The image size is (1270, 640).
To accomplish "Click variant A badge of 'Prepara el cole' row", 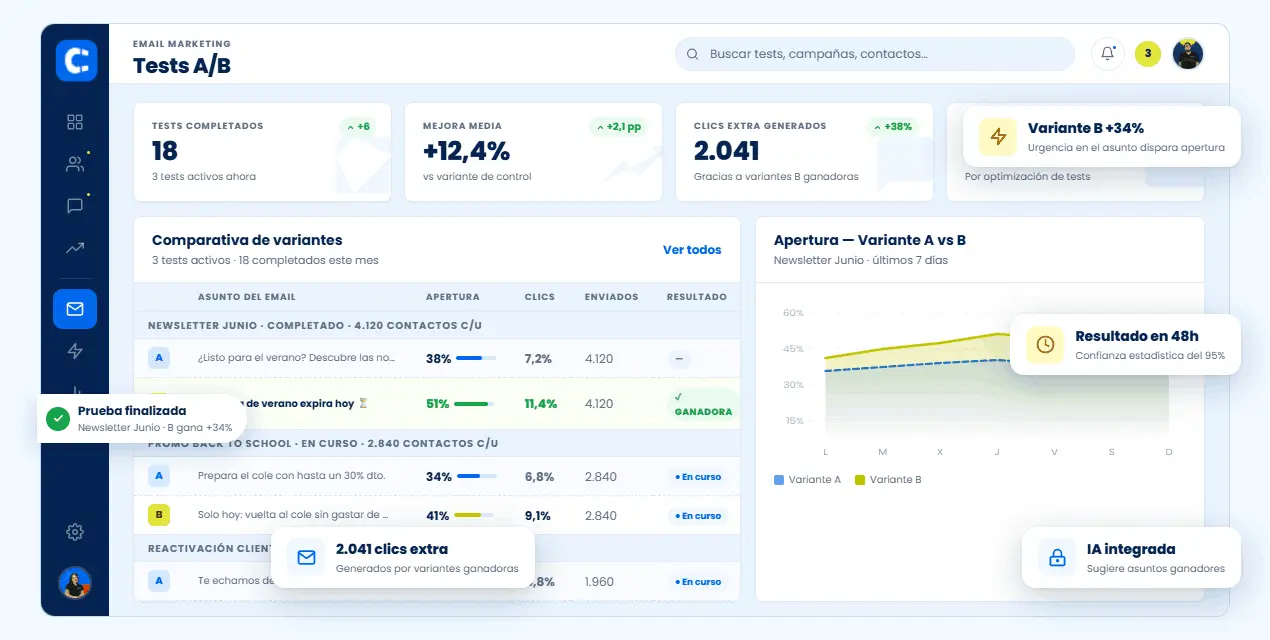I will pos(158,476).
